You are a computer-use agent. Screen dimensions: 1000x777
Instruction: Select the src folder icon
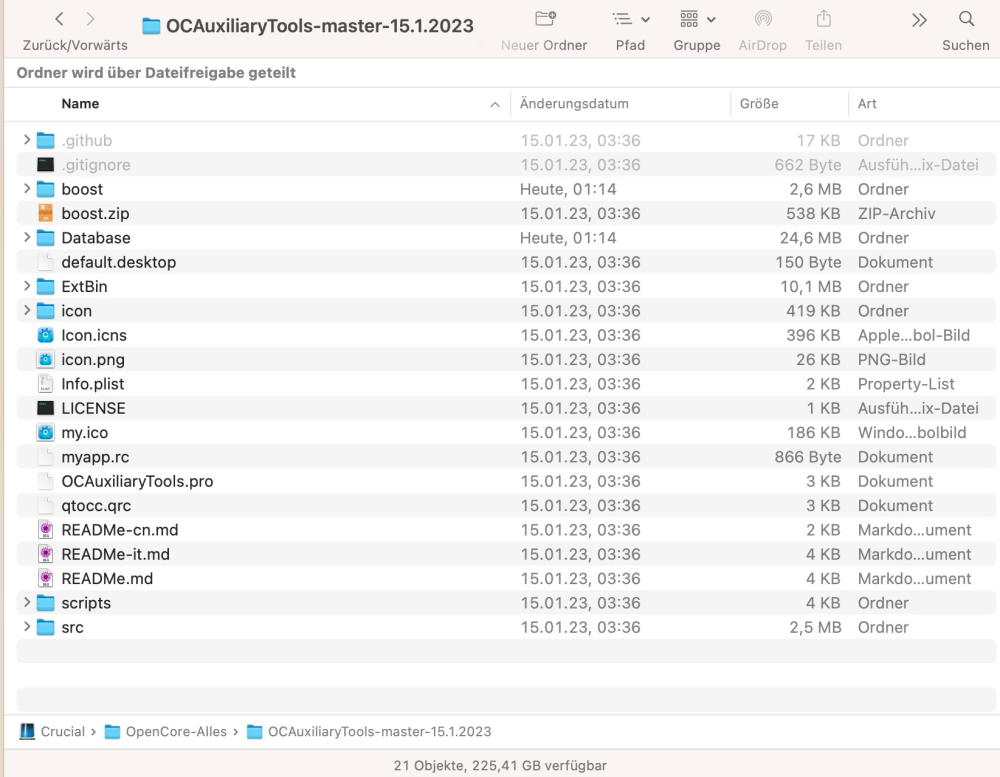[x=45, y=627]
